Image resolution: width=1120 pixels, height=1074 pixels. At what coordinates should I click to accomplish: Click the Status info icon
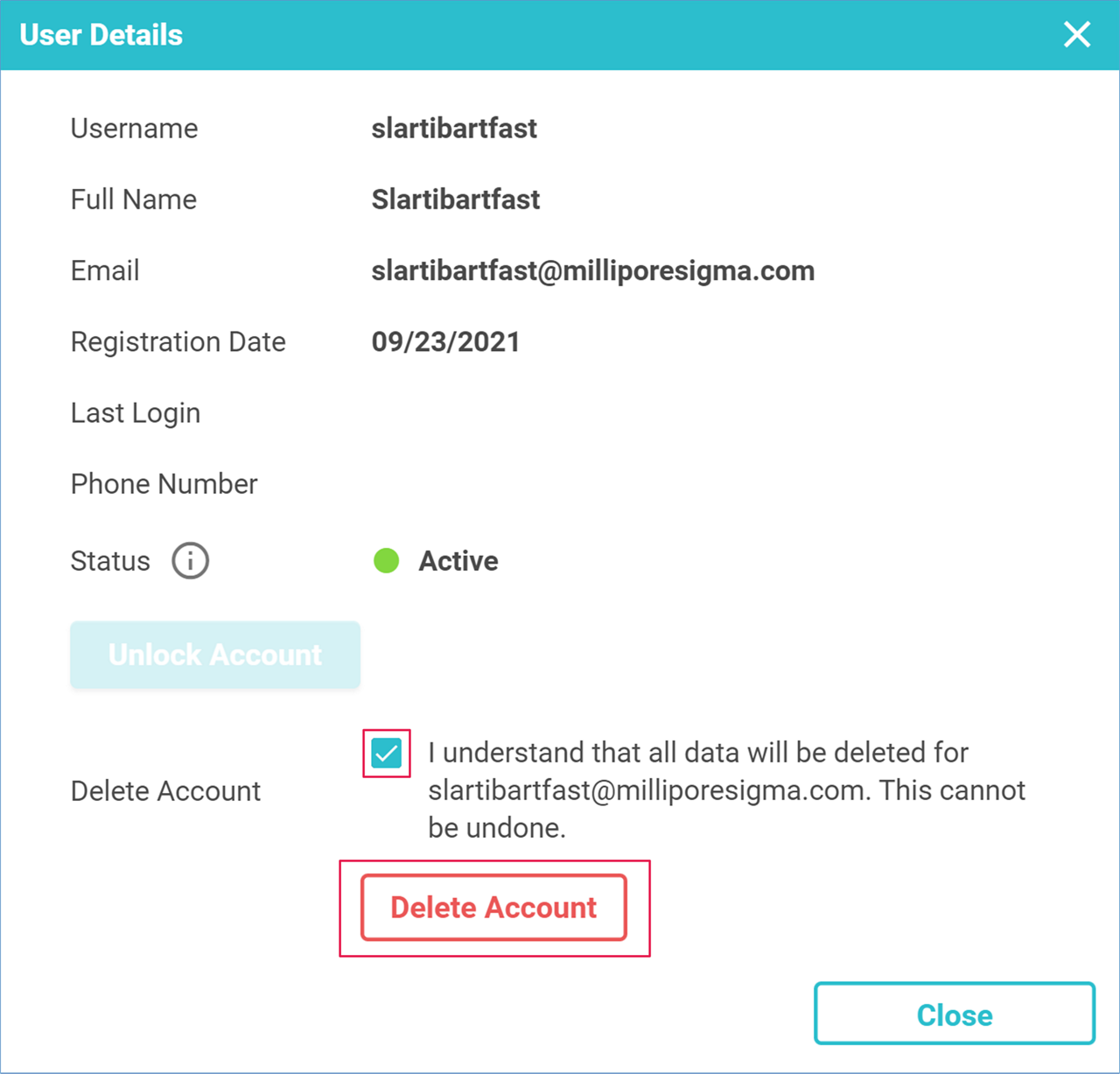[x=190, y=561]
